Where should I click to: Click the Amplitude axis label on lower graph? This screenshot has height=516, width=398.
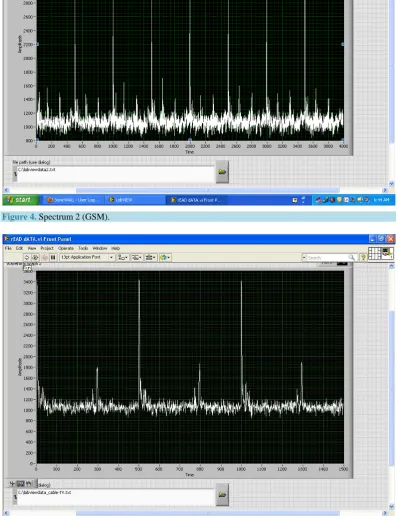[x=20, y=367]
